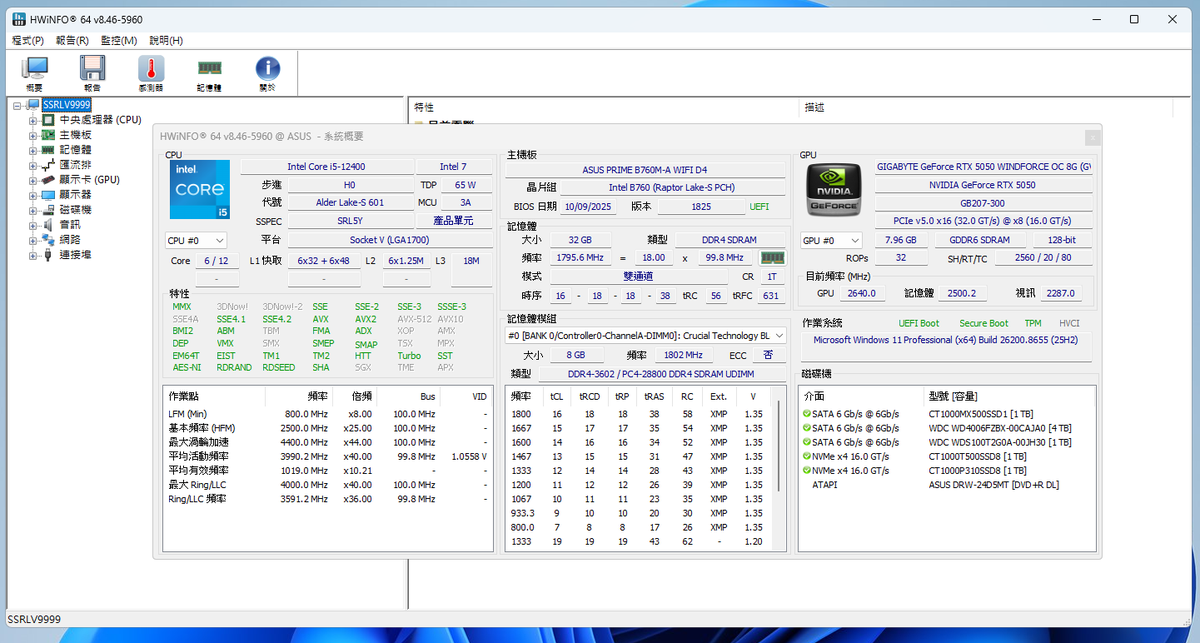Click the Intel Core i5 logo
This screenshot has width=1200, height=643.
pos(200,190)
